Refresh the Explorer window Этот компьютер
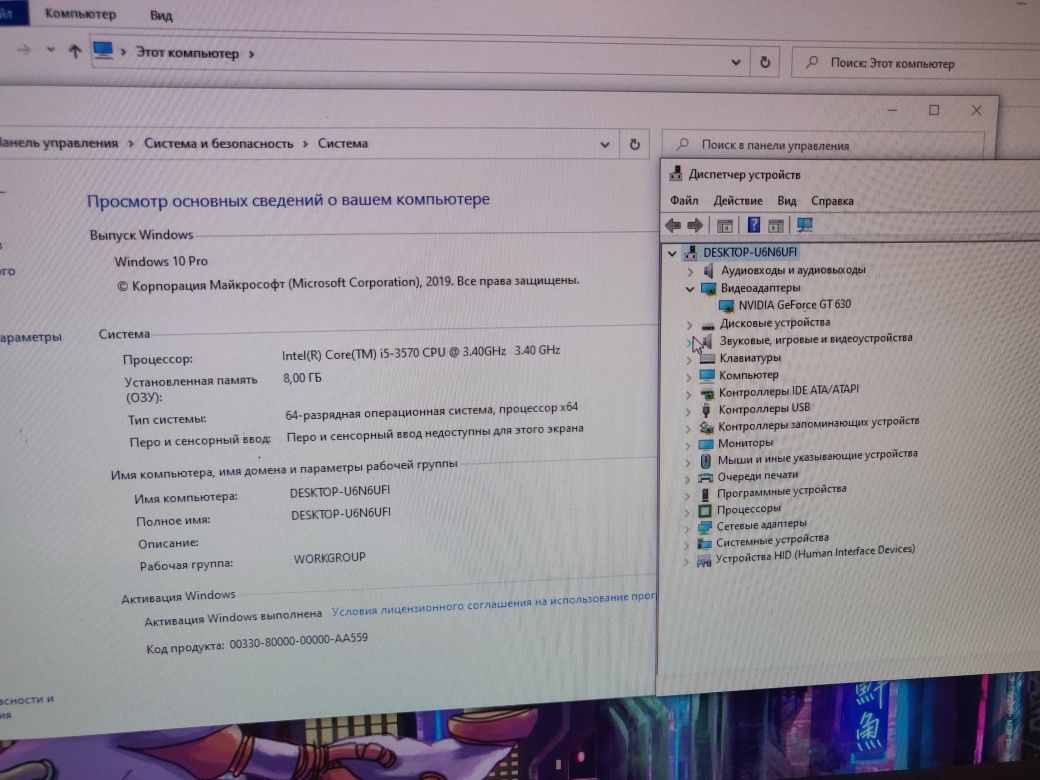The height and width of the screenshot is (780, 1040). (765, 62)
